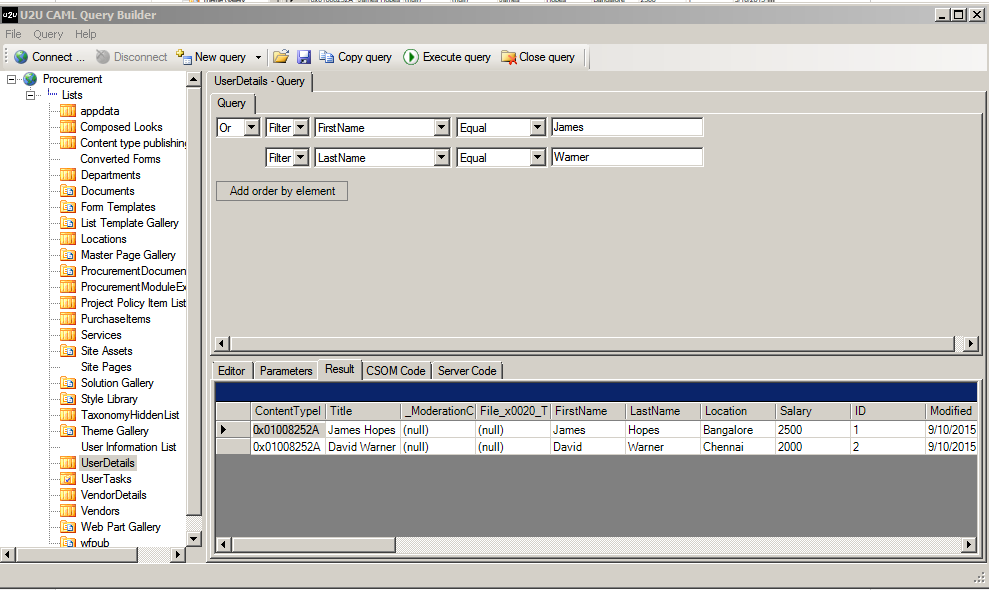989x590 pixels.
Task: Click the results grid horizontal scrollbar
Action: tap(597, 544)
